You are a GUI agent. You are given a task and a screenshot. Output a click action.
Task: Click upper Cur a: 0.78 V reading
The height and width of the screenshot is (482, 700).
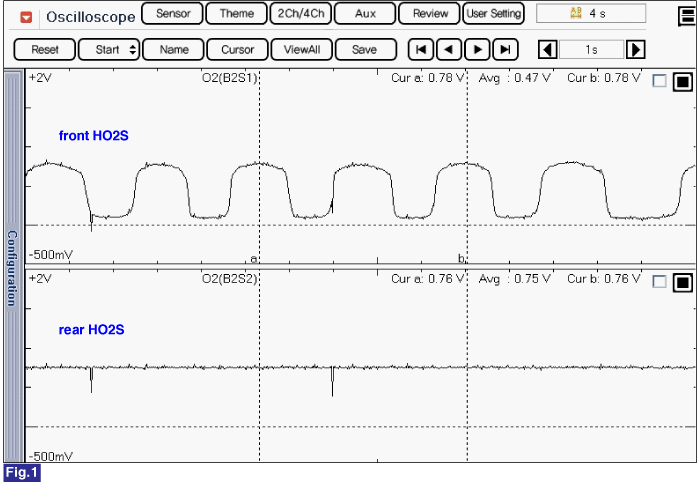click(x=428, y=78)
